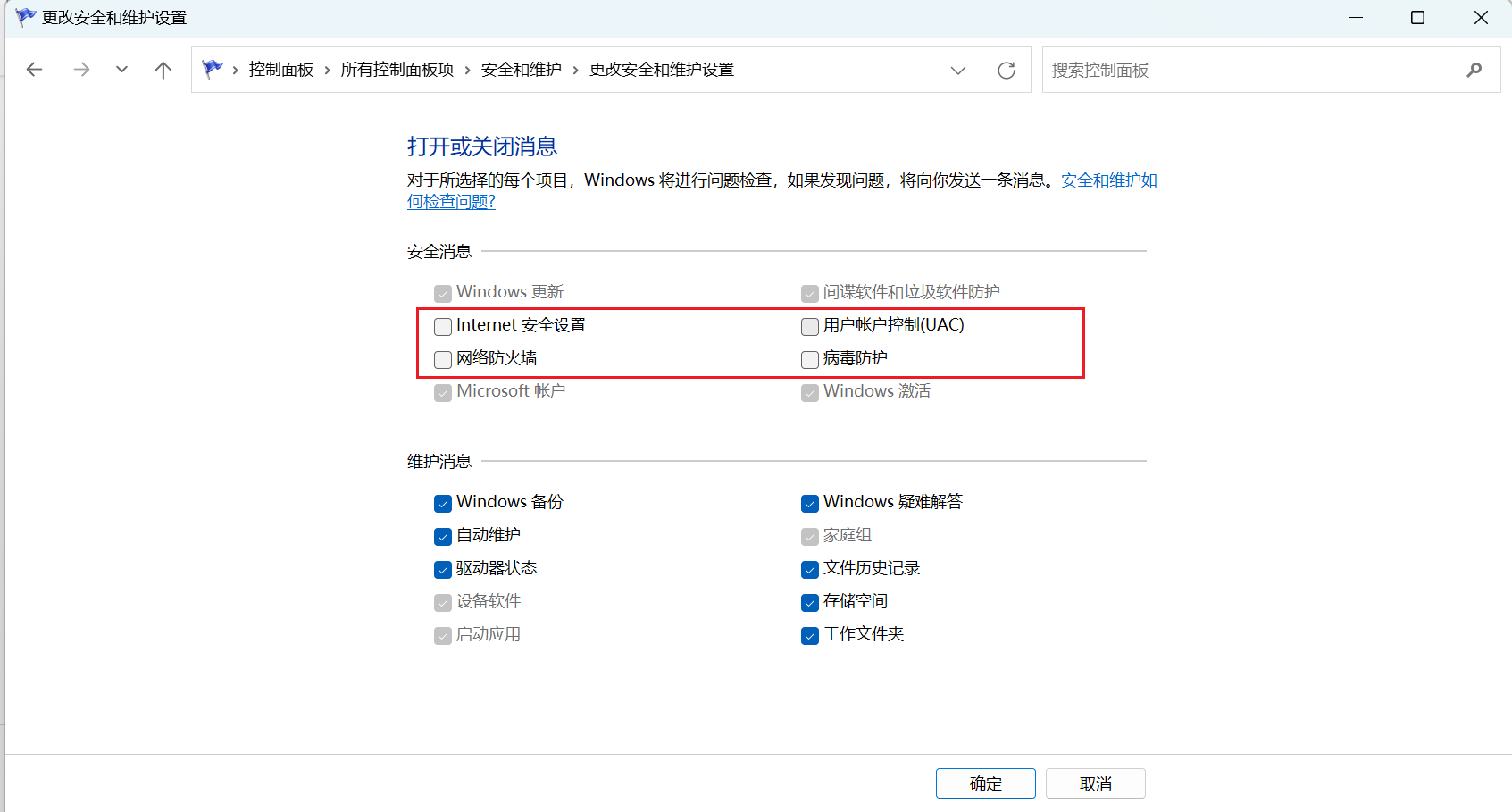Open the recent locations dropdown
Image resolution: width=1512 pixels, height=812 pixels.
(x=121, y=70)
